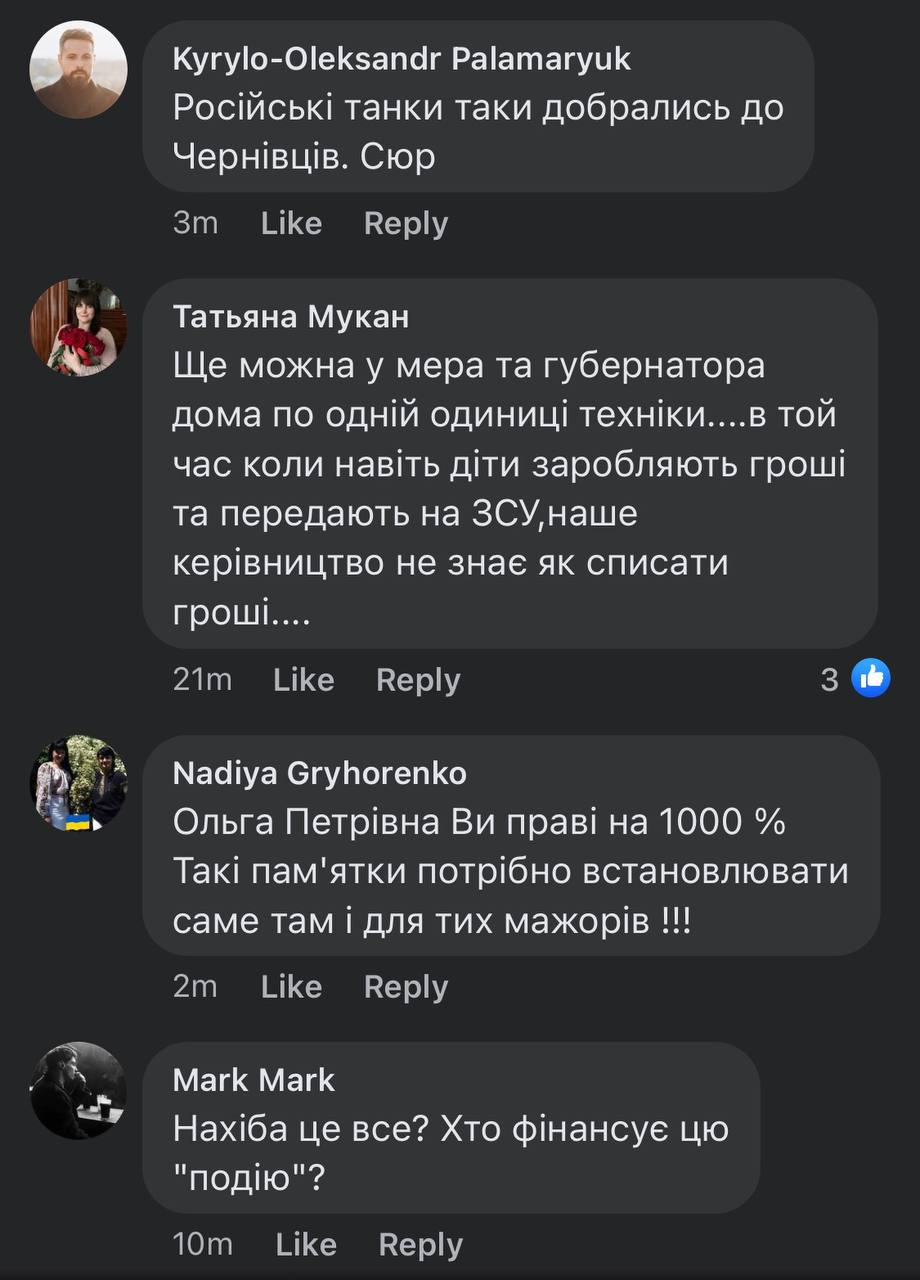Click the 21m comment timestamp
Image resolution: width=920 pixels, height=1280 pixels.
click(x=202, y=680)
